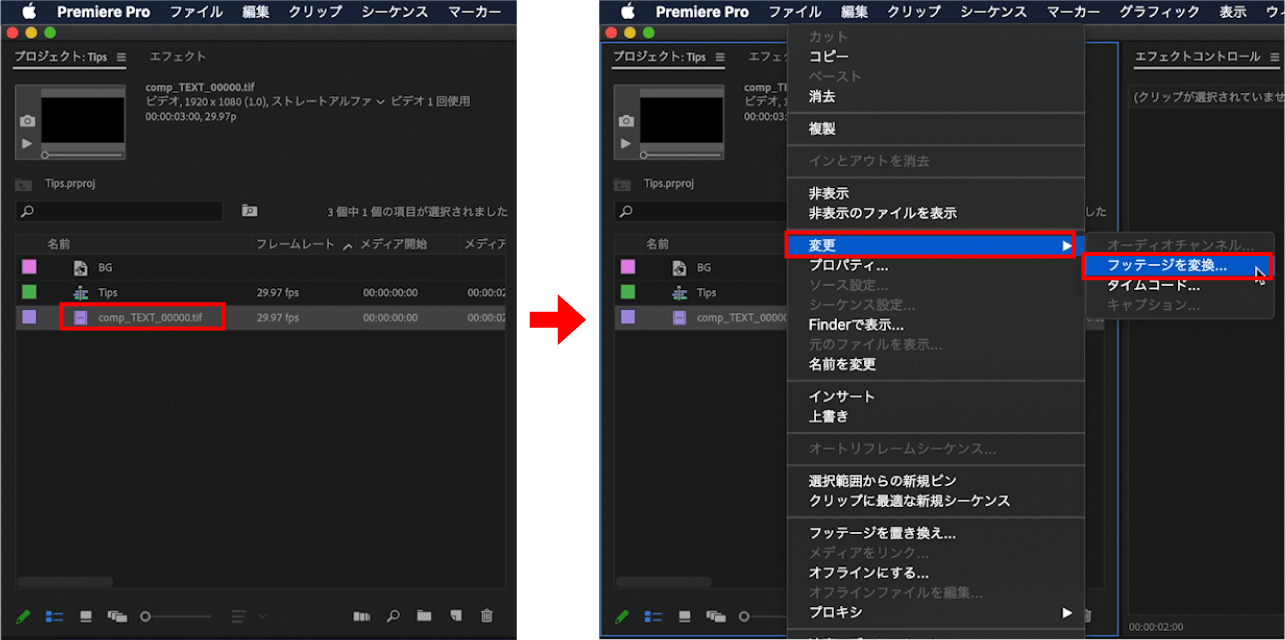The height and width of the screenshot is (640, 1285).
Task: Open エフェクトコントロール tab in right screenshot
Action: click(x=1198, y=56)
